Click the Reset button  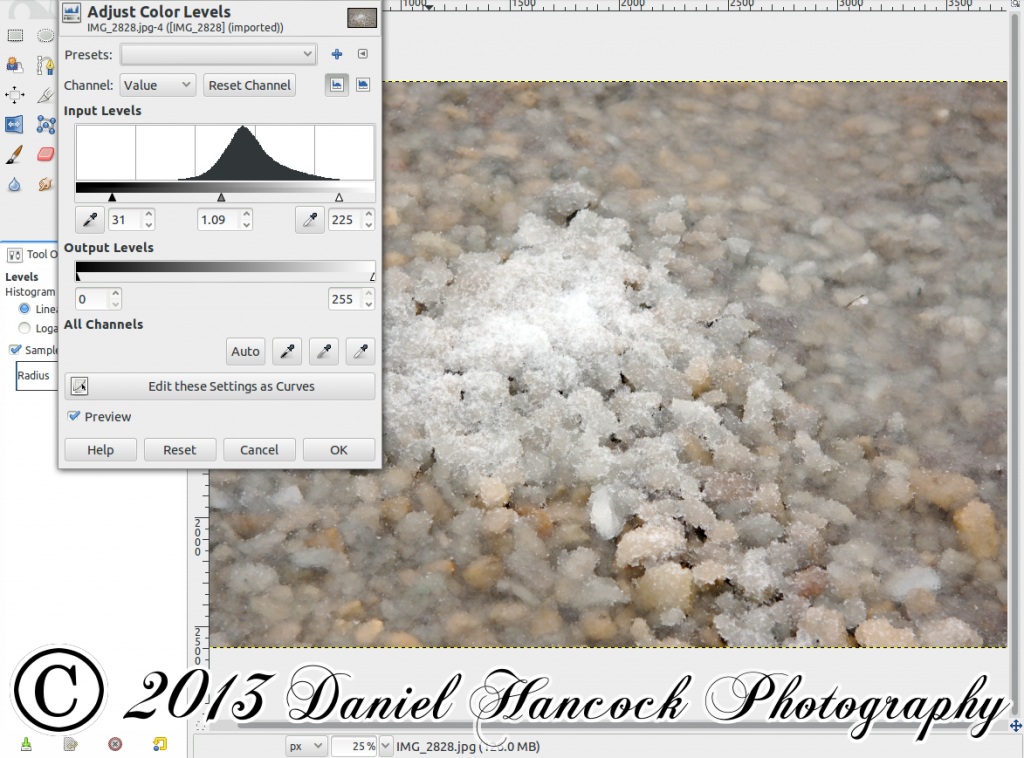[180, 450]
